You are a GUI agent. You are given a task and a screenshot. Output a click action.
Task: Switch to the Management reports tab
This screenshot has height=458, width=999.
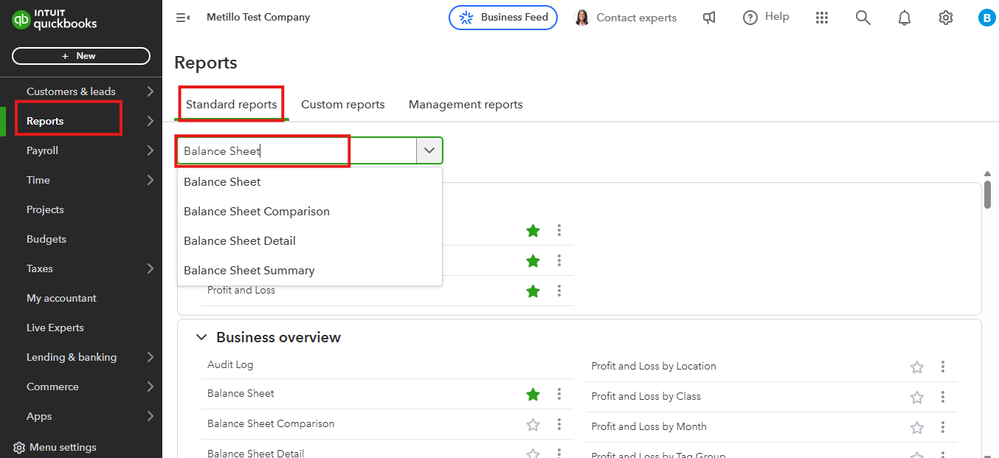click(465, 104)
